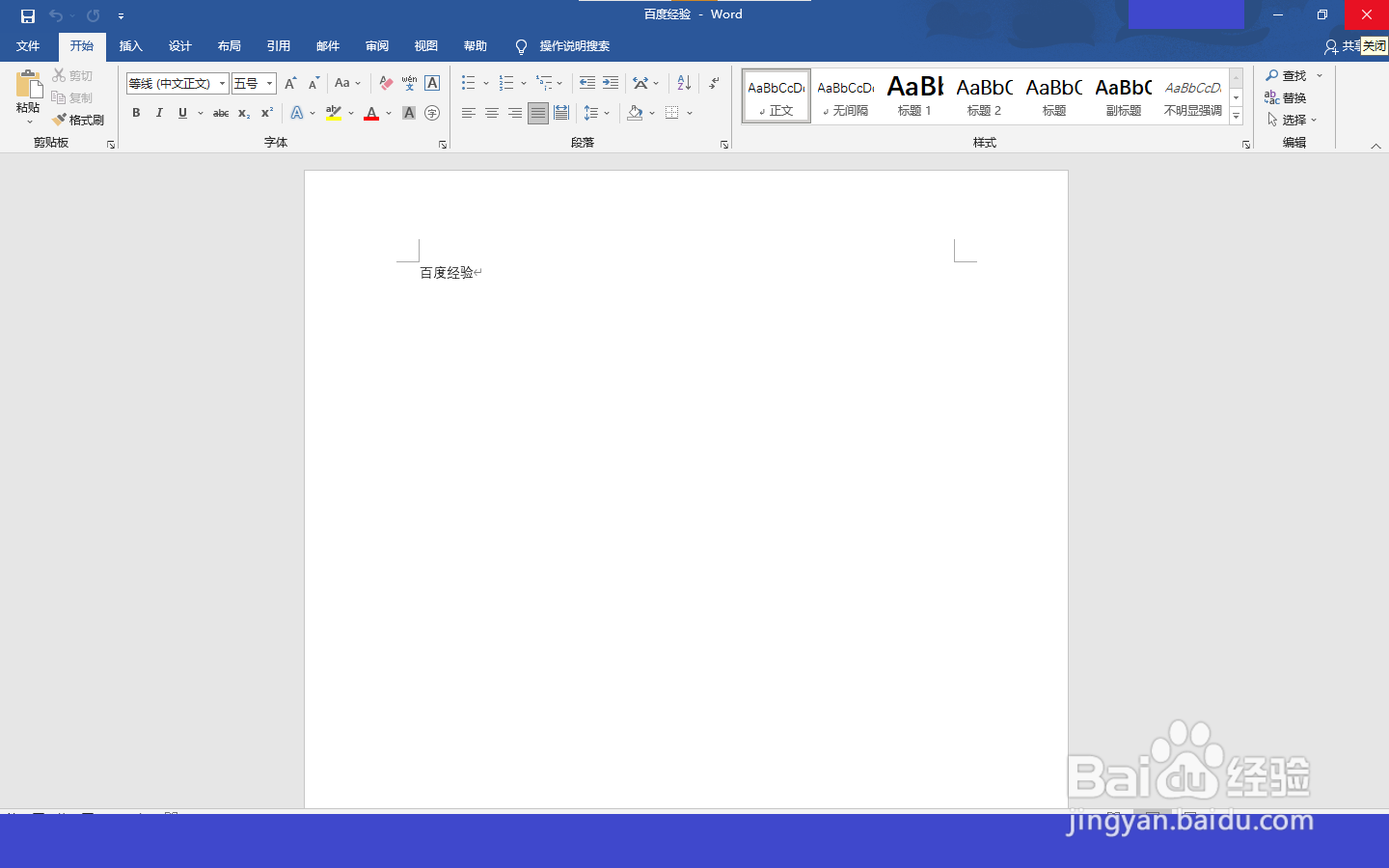The height and width of the screenshot is (868, 1389).
Task: Toggle Subscript formatting
Action: (x=244, y=113)
